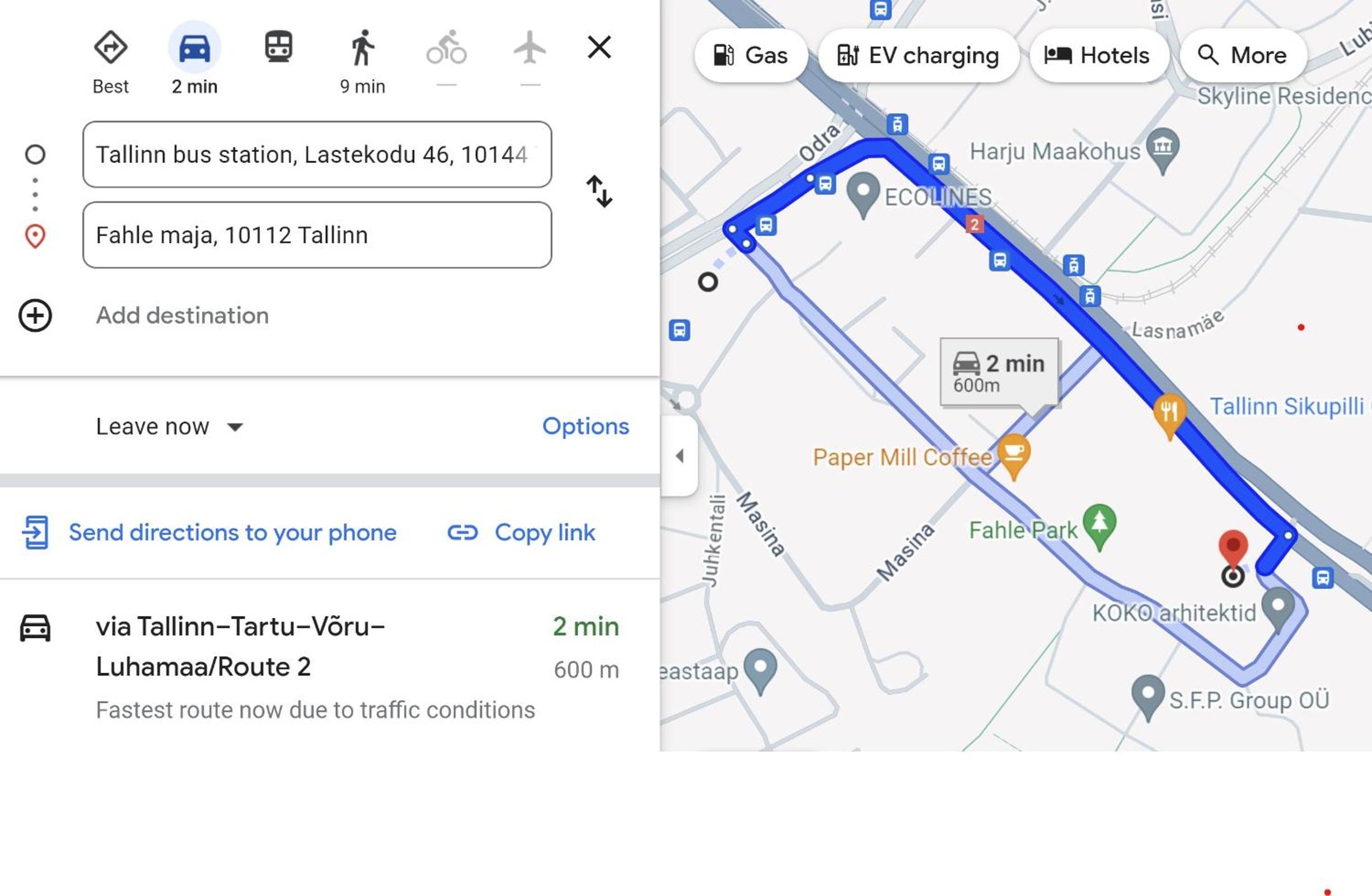This screenshot has height=896, width=1372.
Task: Swap starting point and destination arrows
Action: (600, 191)
